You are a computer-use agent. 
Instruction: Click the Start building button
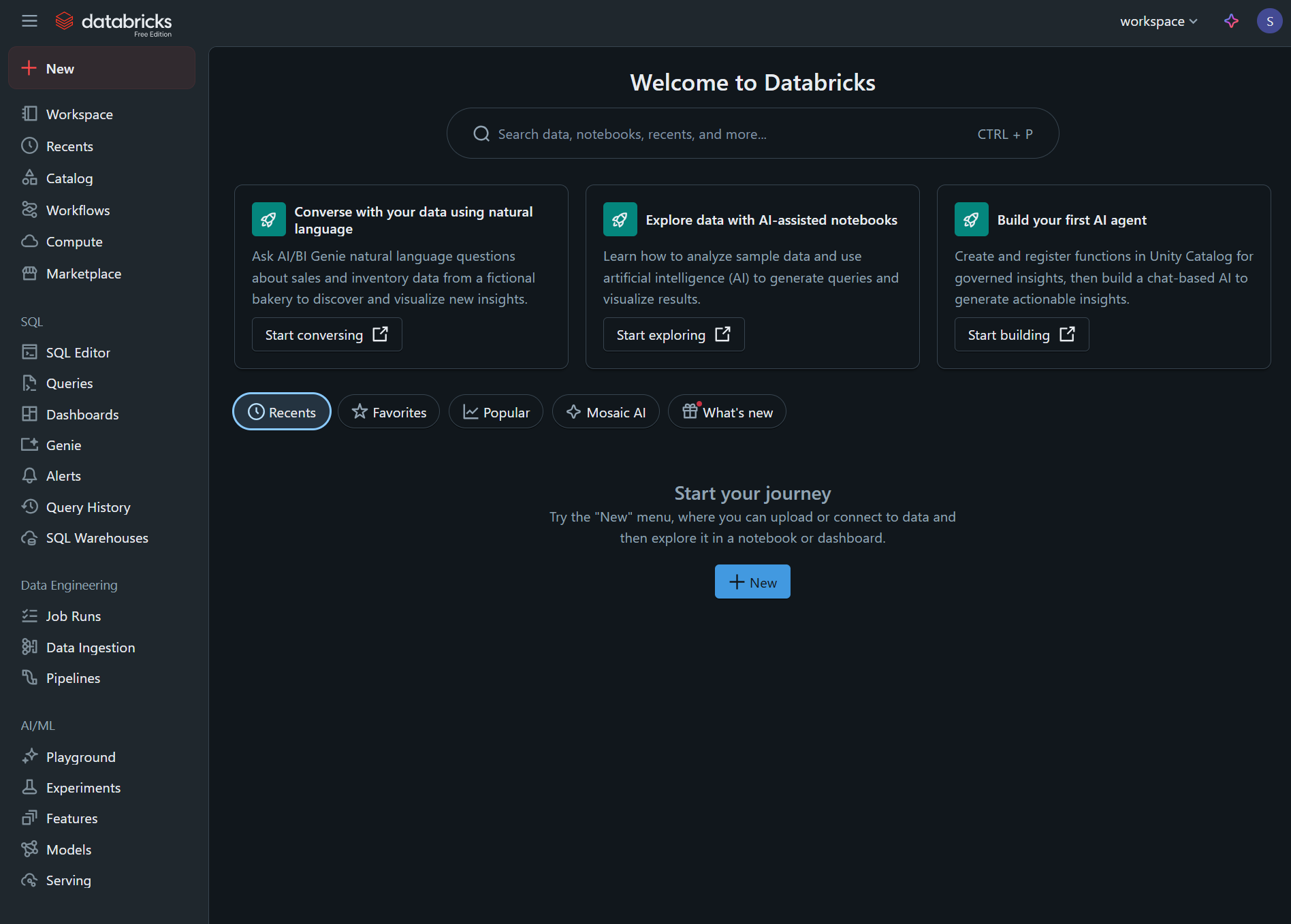[x=1021, y=334]
